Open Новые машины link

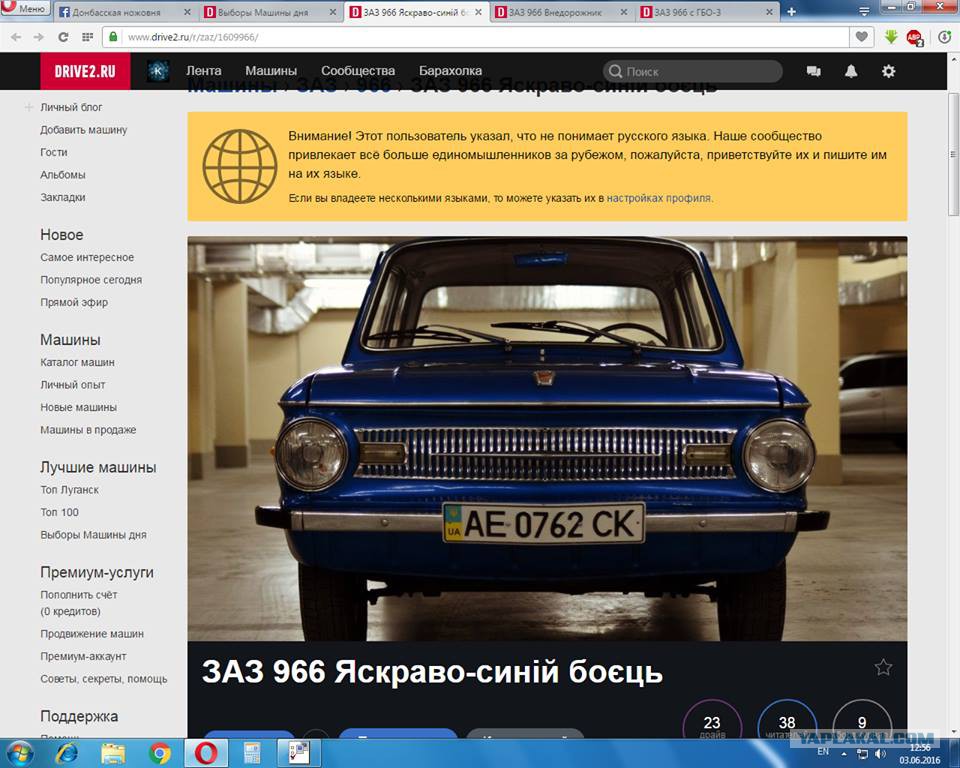pos(78,407)
